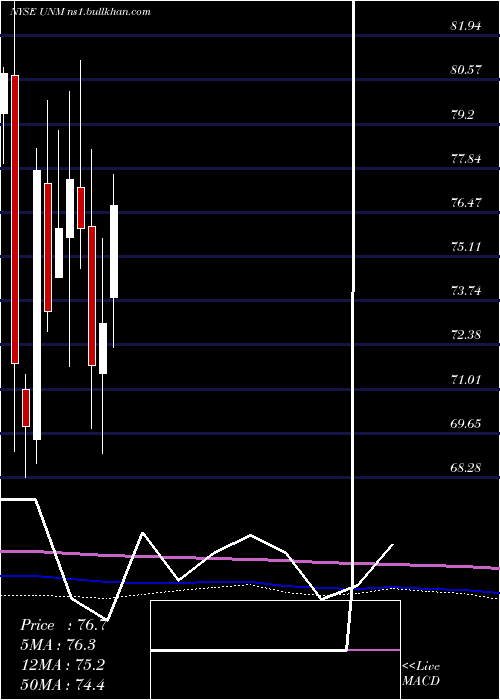
Task: Click the Price : 76.7 readout
Action: (63, 625)
